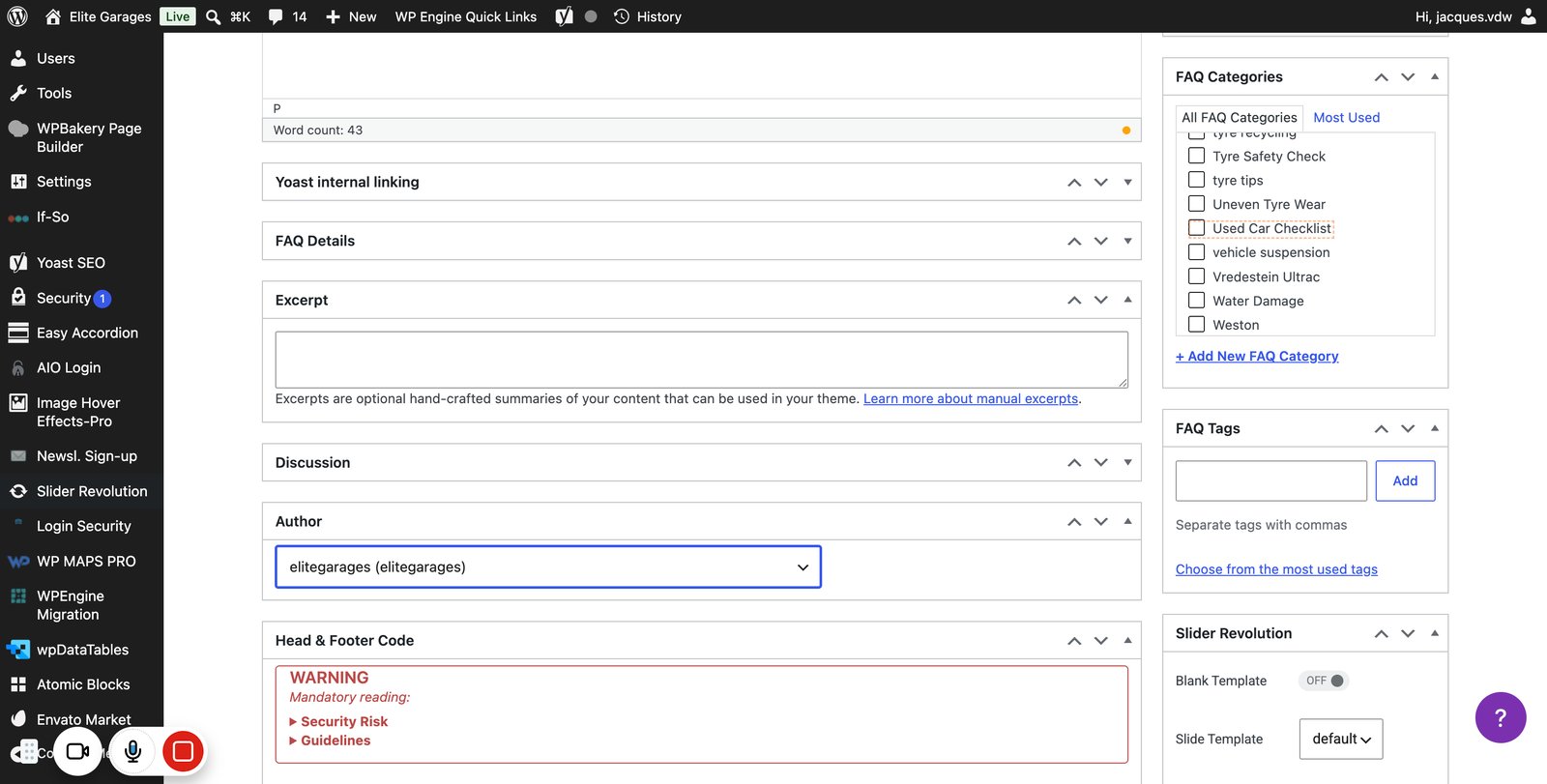The image size is (1547, 784).
Task: Open the WordPress logo menu
Action: (x=17, y=16)
